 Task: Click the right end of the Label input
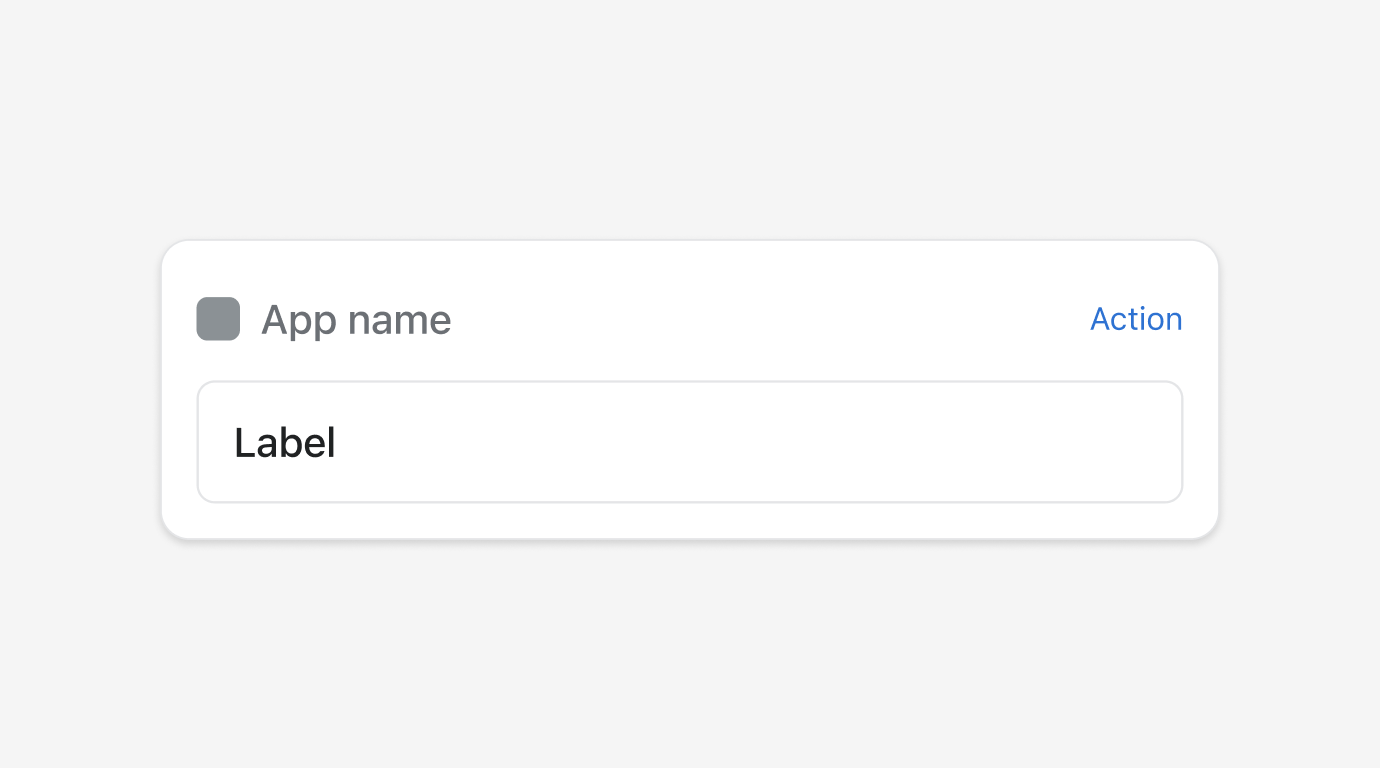click(1150, 442)
